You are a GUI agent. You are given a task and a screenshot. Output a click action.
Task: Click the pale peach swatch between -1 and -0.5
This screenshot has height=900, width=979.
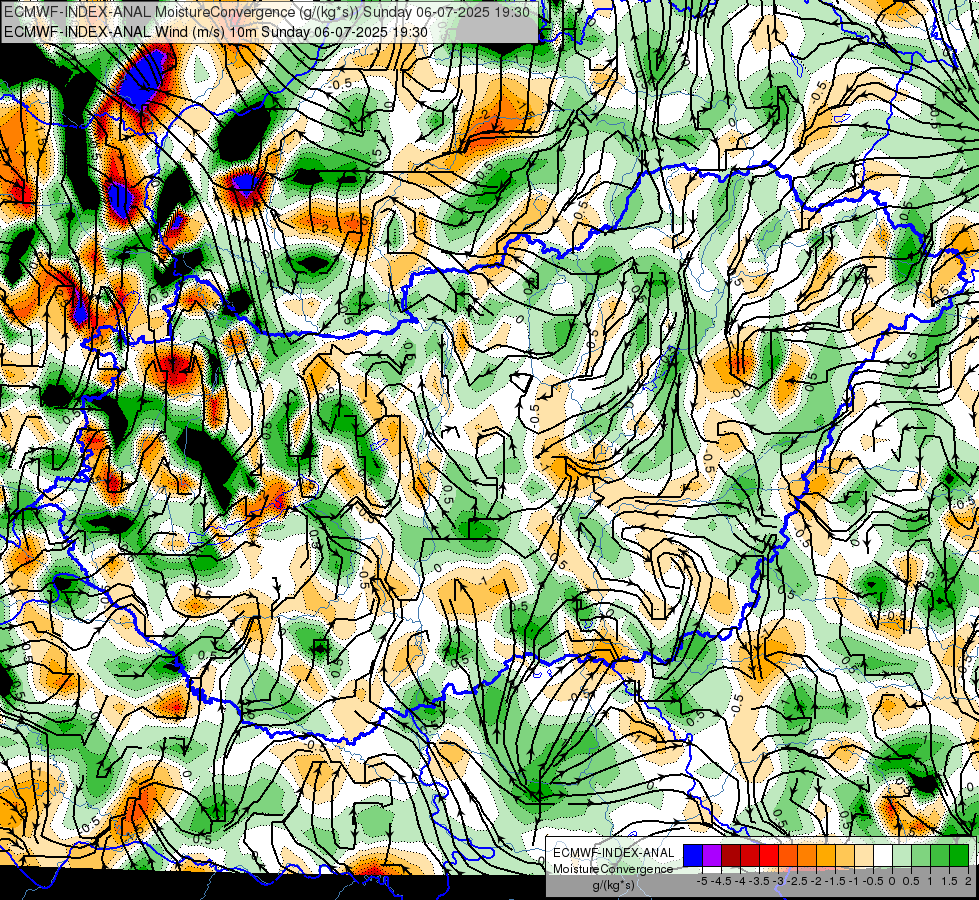coord(864,856)
